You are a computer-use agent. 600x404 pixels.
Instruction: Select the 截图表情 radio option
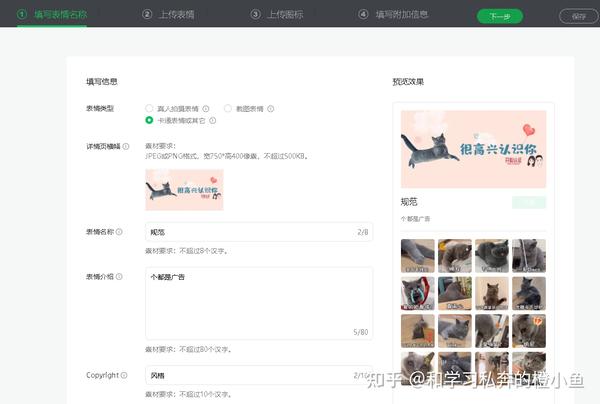[228, 108]
